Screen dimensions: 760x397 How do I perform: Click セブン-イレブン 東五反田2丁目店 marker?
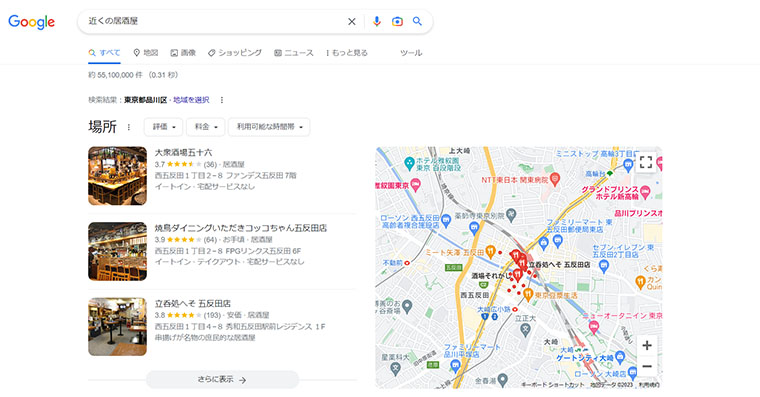(603, 265)
